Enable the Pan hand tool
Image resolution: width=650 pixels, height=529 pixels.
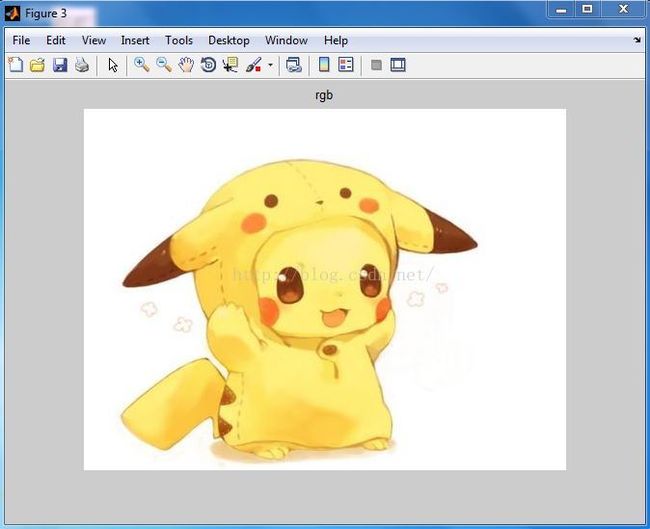pyautogui.click(x=186, y=65)
